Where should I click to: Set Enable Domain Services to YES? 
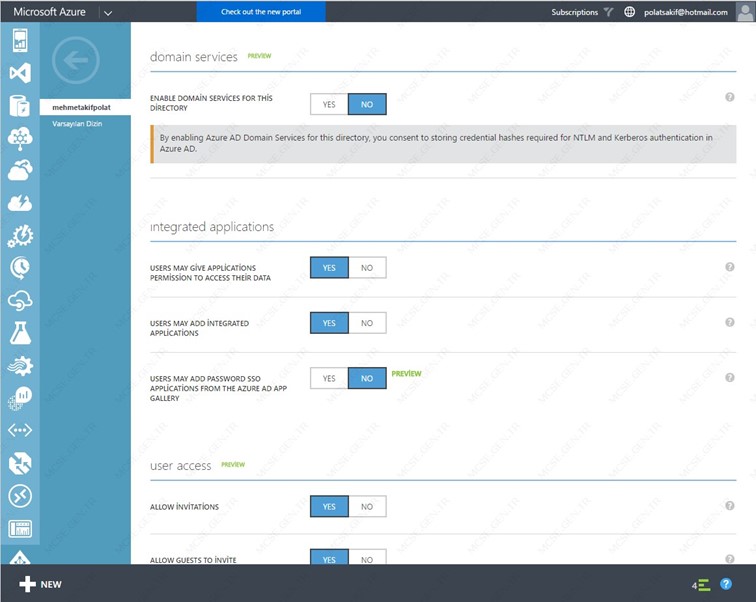[329, 104]
